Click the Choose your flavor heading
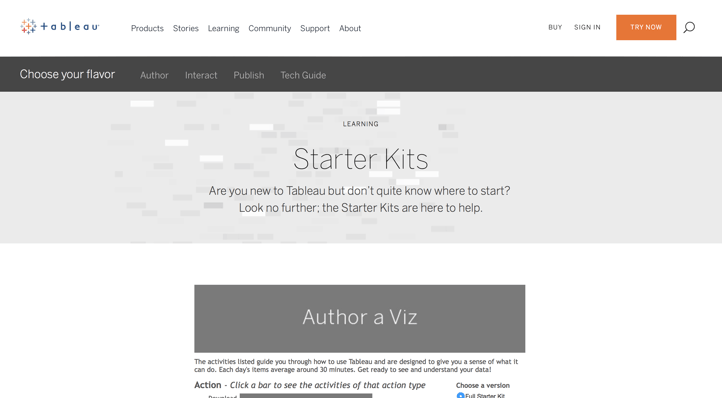Image resolution: width=722 pixels, height=398 pixels. pyautogui.click(x=67, y=74)
